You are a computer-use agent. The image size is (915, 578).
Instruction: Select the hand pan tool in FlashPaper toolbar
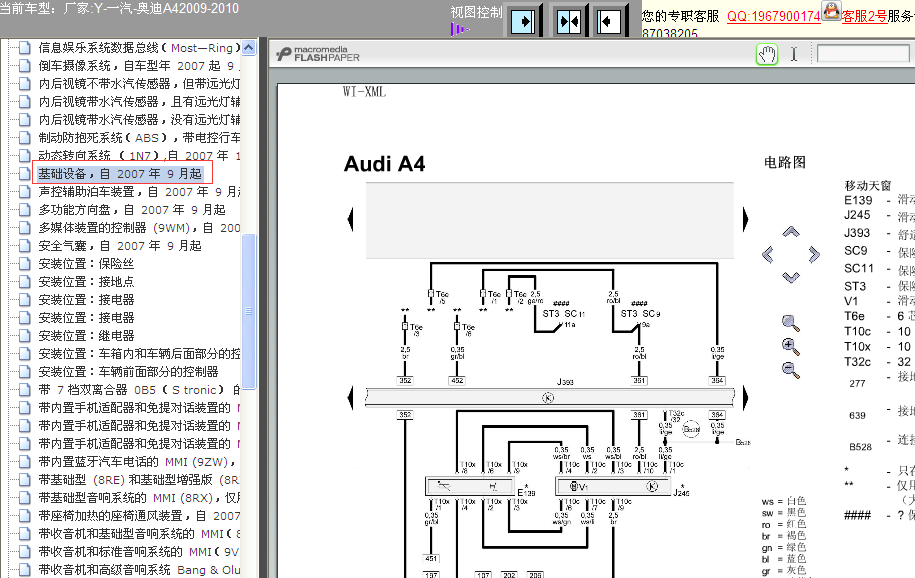click(767, 54)
